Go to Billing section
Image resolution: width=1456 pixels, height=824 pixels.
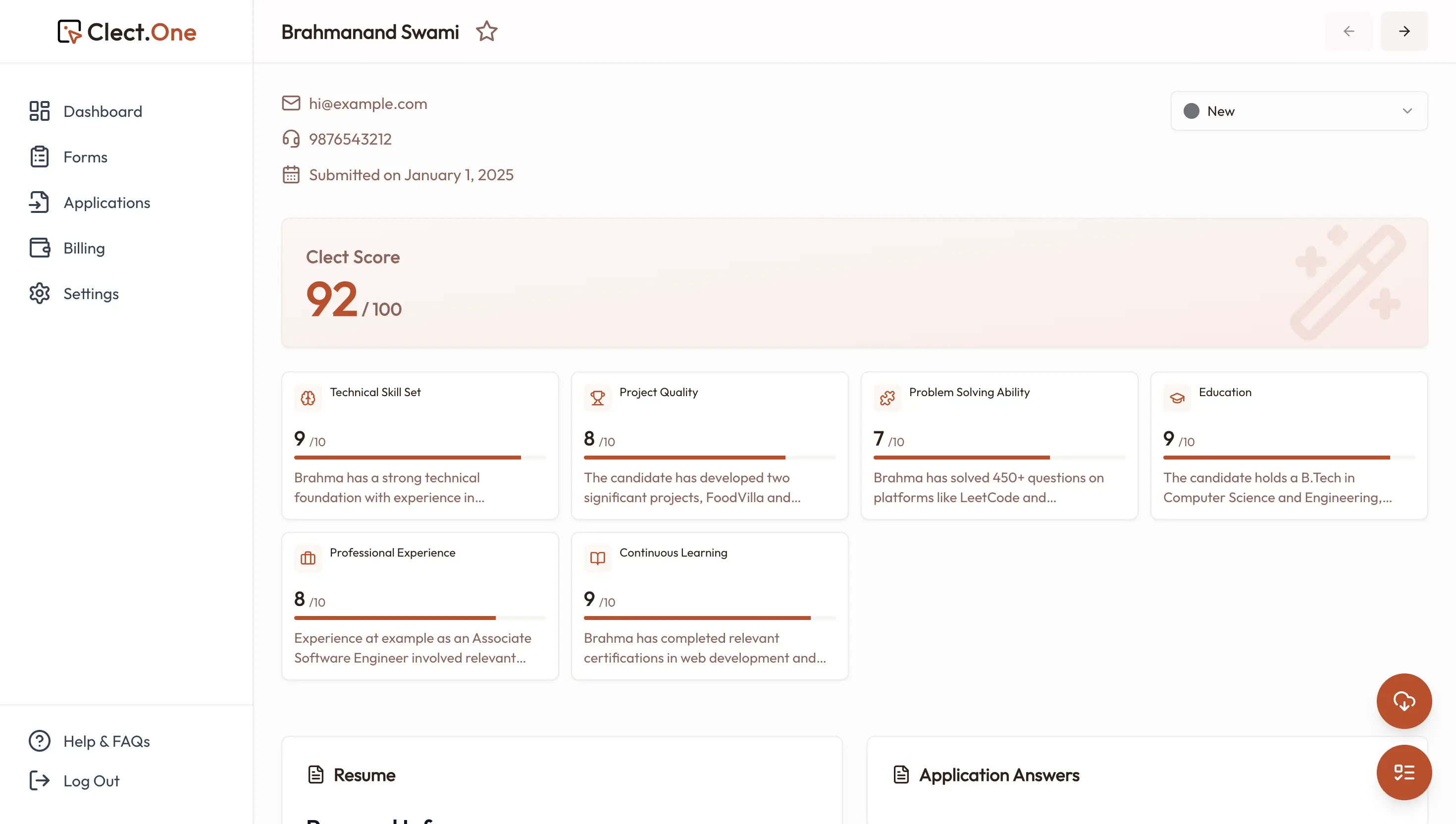(84, 248)
